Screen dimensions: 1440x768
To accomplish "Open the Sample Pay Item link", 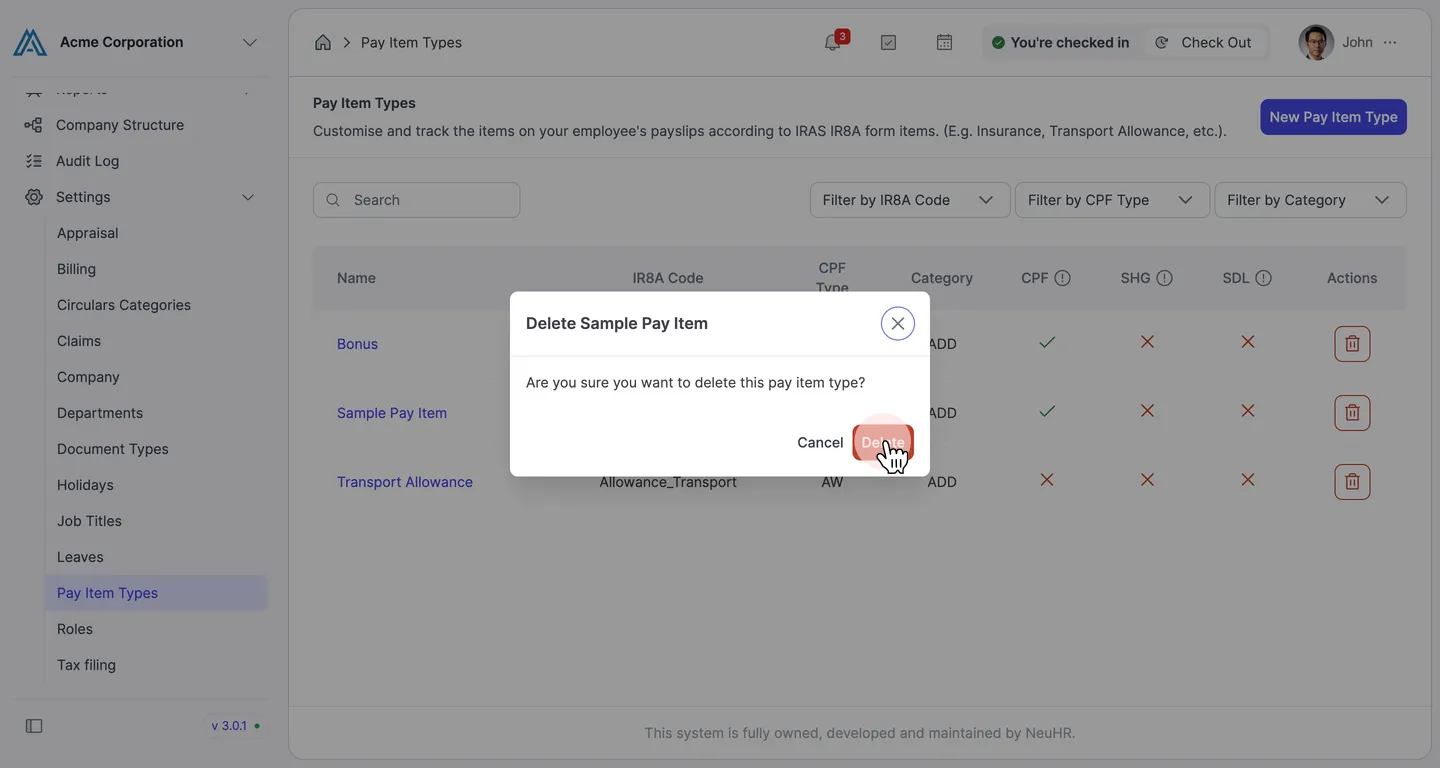I will (392, 413).
